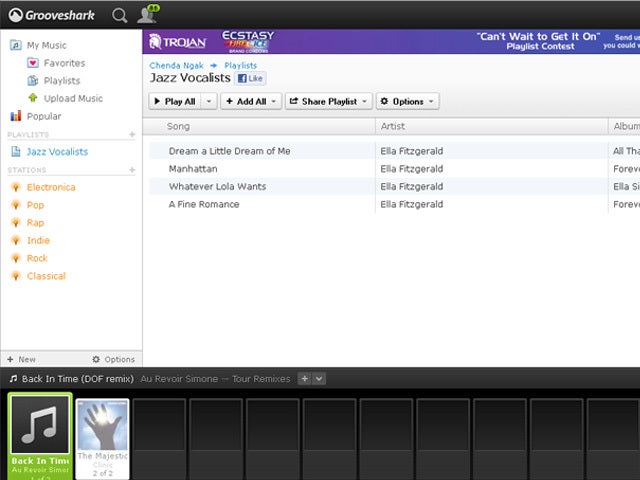Image resolution: width=640 pixels, height=480 pixels.
Task: Click the Upload Music green arrow icon
Action: coord(33,98)
